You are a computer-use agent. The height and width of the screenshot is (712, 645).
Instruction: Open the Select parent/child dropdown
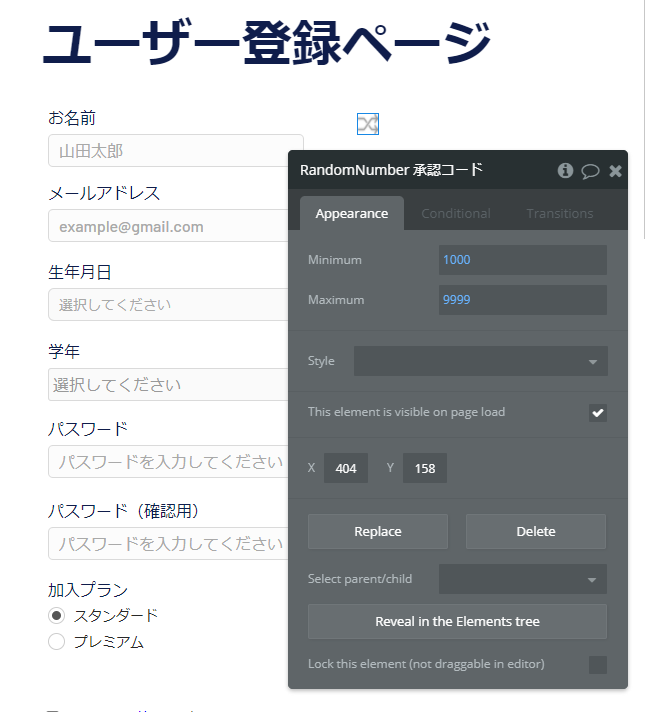pyautogui.click(x=523, y=579)
